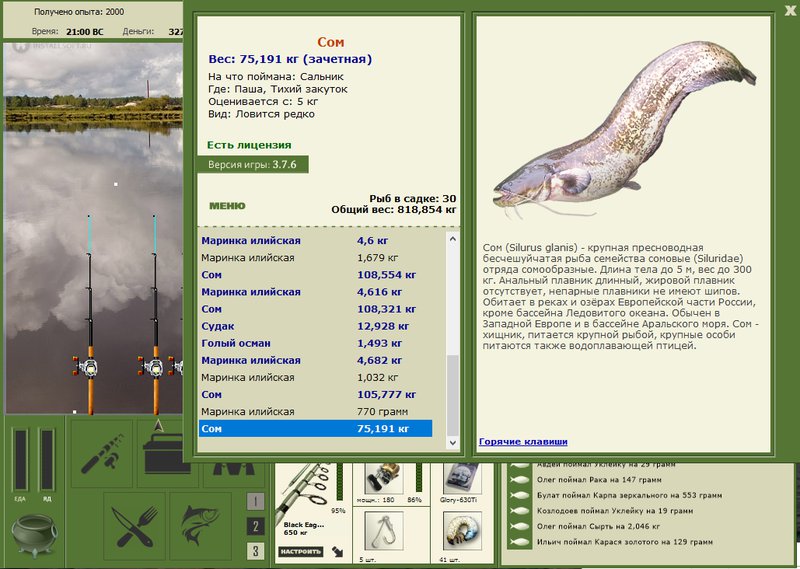Select the Маринка илийская 4,6 кг row
Screen dimensions: 800x569
[315, 240]
